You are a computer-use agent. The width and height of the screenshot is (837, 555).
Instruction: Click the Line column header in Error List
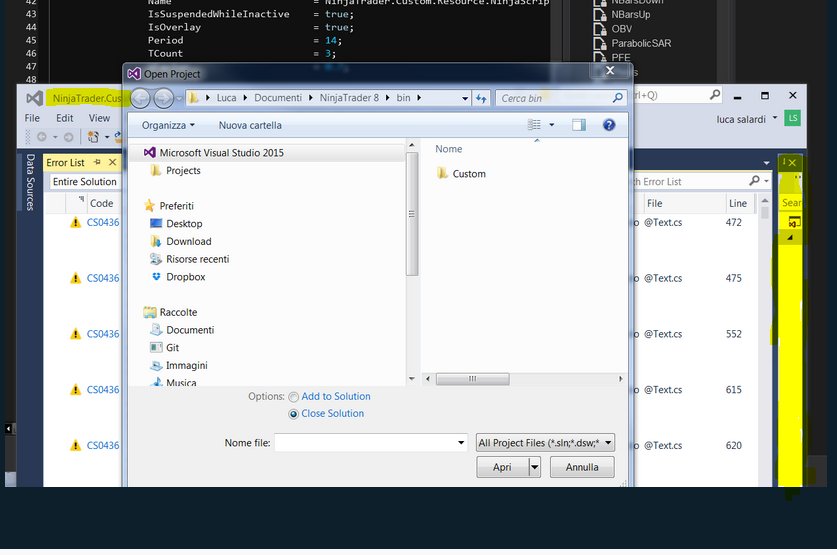738,203
